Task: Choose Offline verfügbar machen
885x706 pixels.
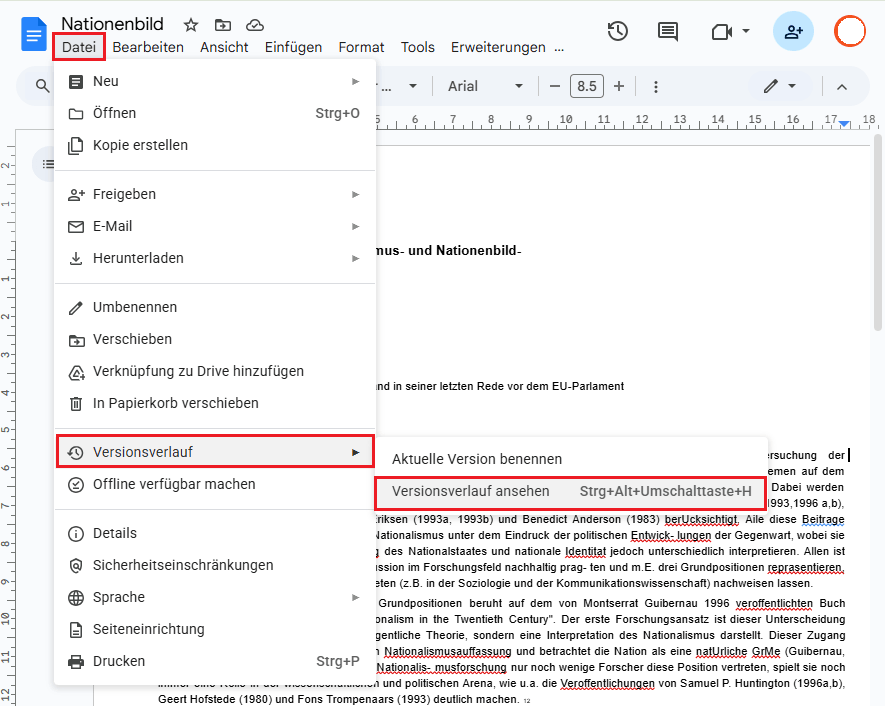Action: pos(214,484)
